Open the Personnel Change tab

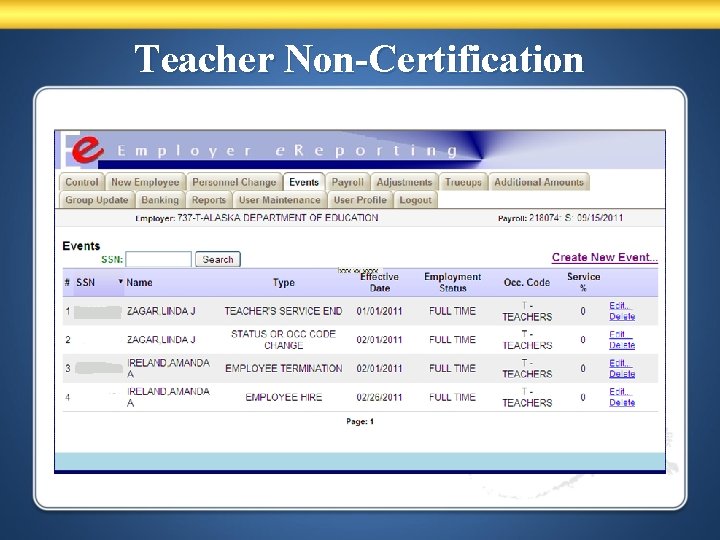(234, 182)
